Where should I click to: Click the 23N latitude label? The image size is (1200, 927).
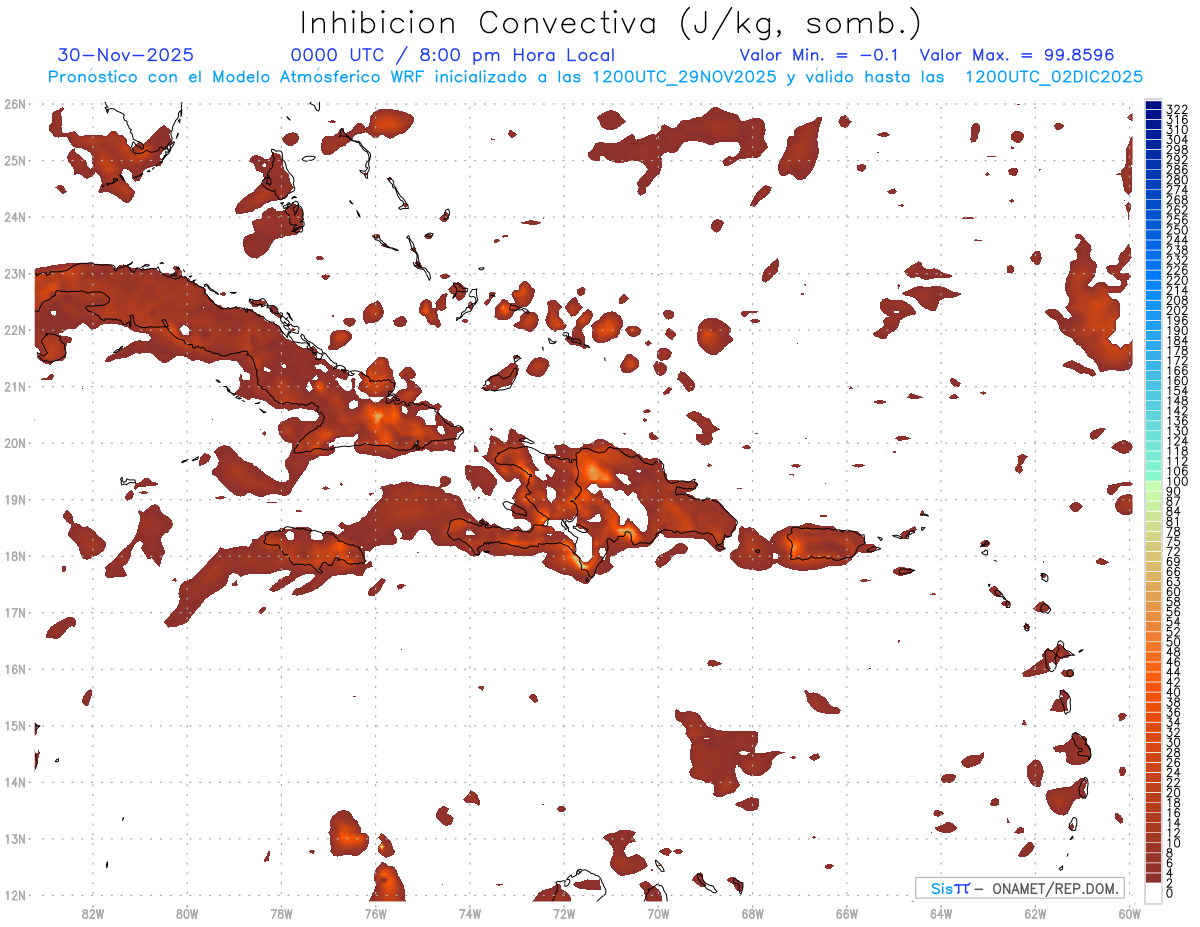(x=15, y=273)
